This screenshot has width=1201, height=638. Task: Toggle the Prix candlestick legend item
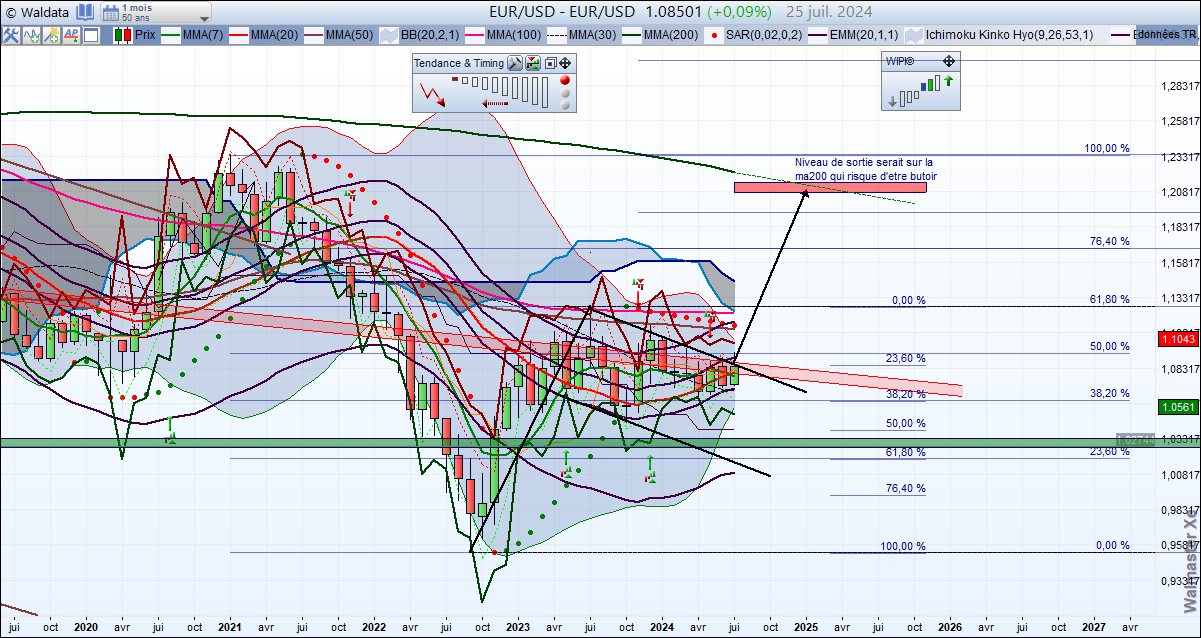(135, 35)
